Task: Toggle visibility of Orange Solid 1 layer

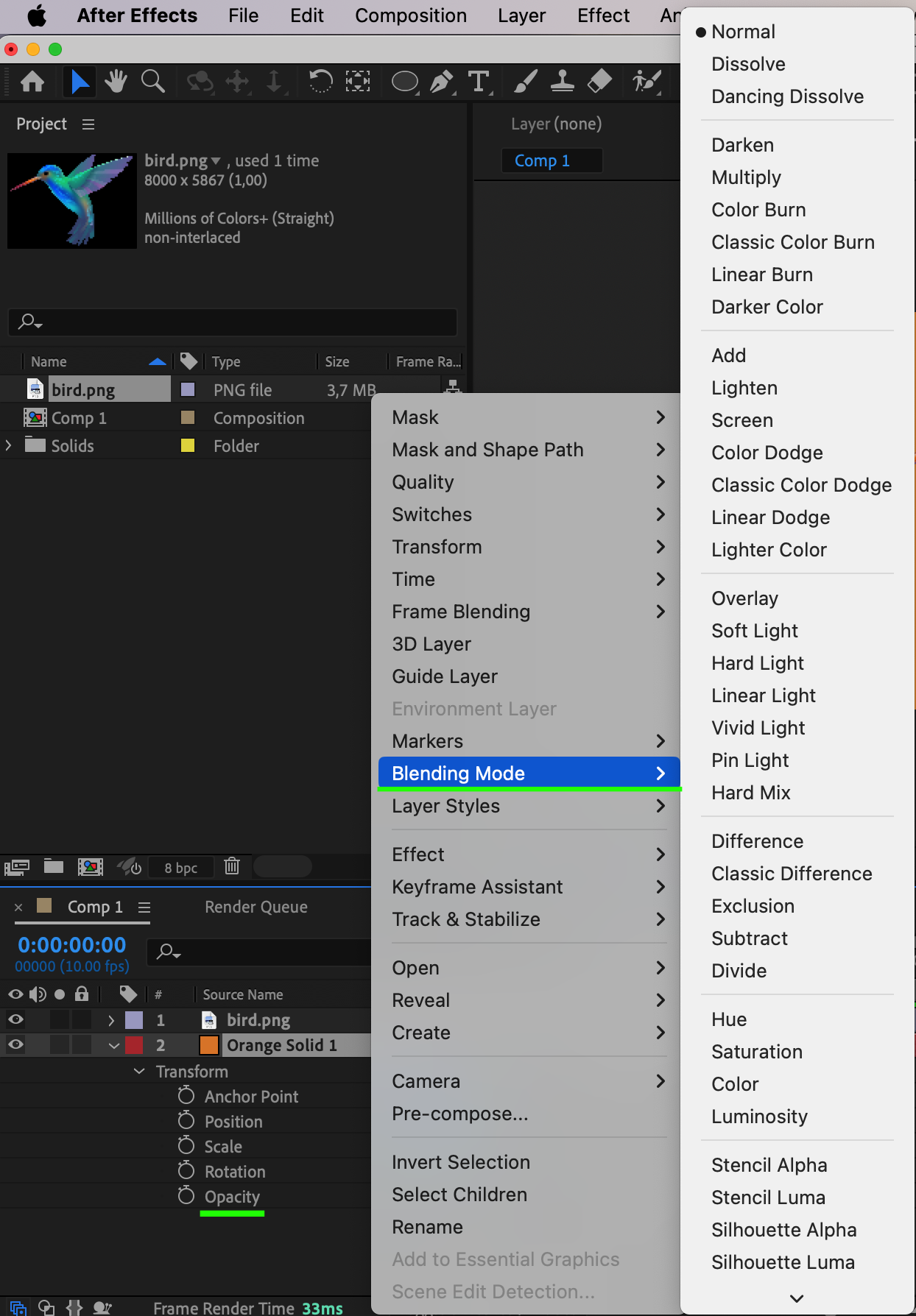Action: (15, 1044)
